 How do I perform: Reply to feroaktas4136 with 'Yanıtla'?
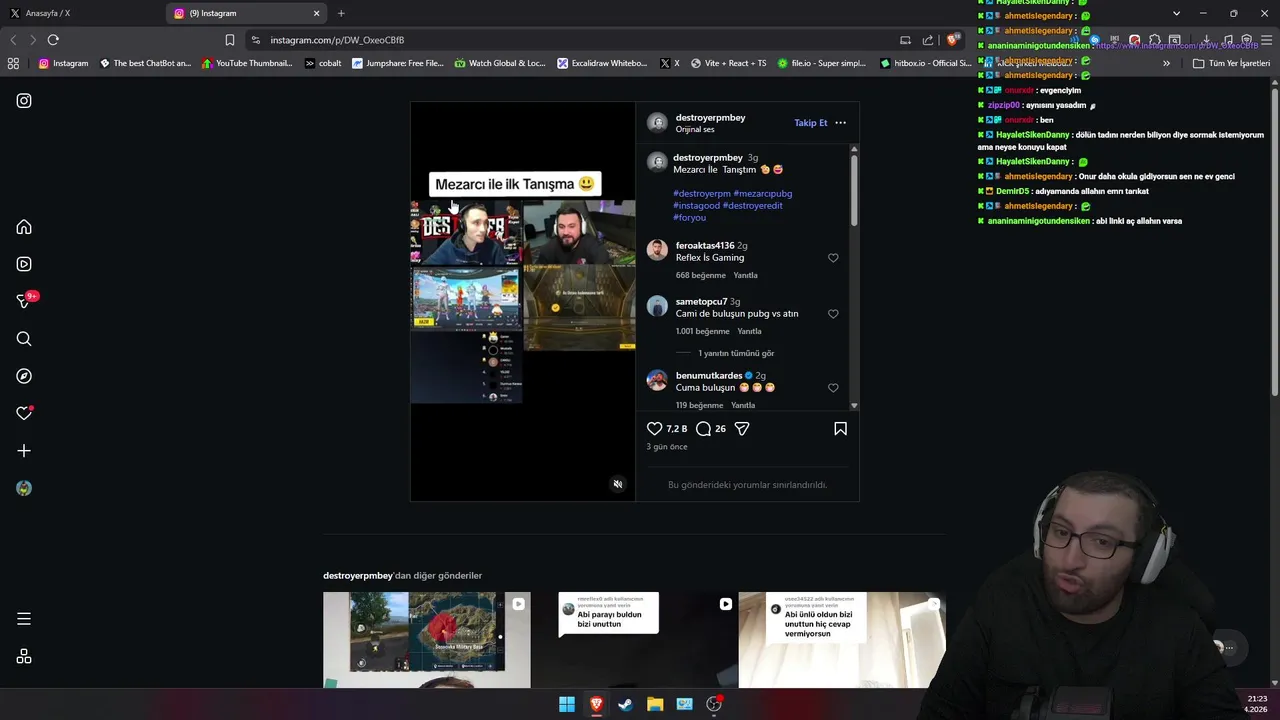(746, 275)
